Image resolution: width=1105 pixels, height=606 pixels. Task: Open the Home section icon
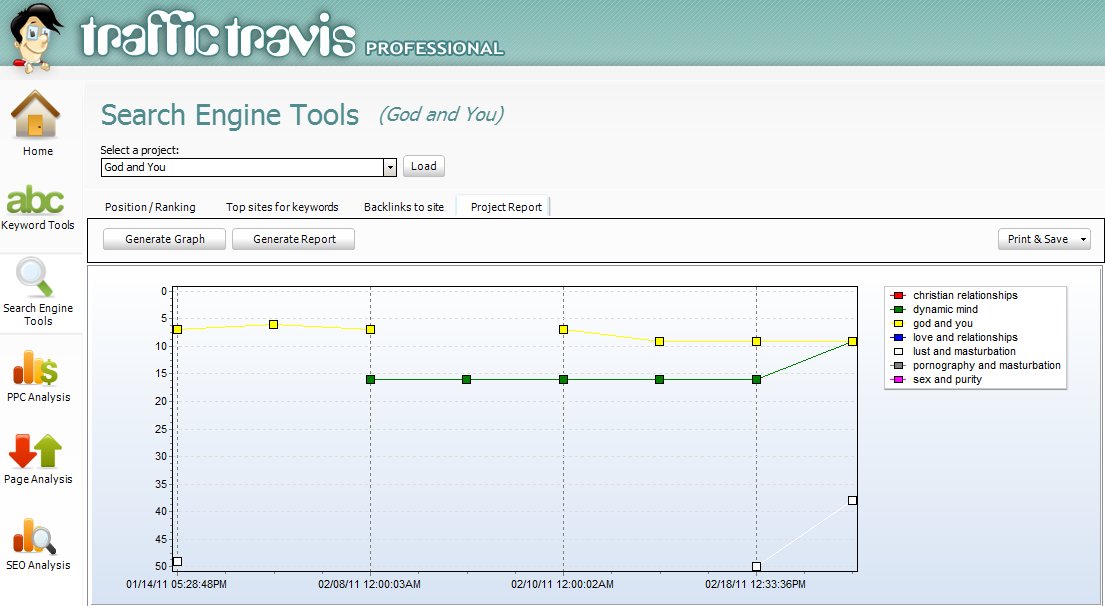[x=37, y=116]
